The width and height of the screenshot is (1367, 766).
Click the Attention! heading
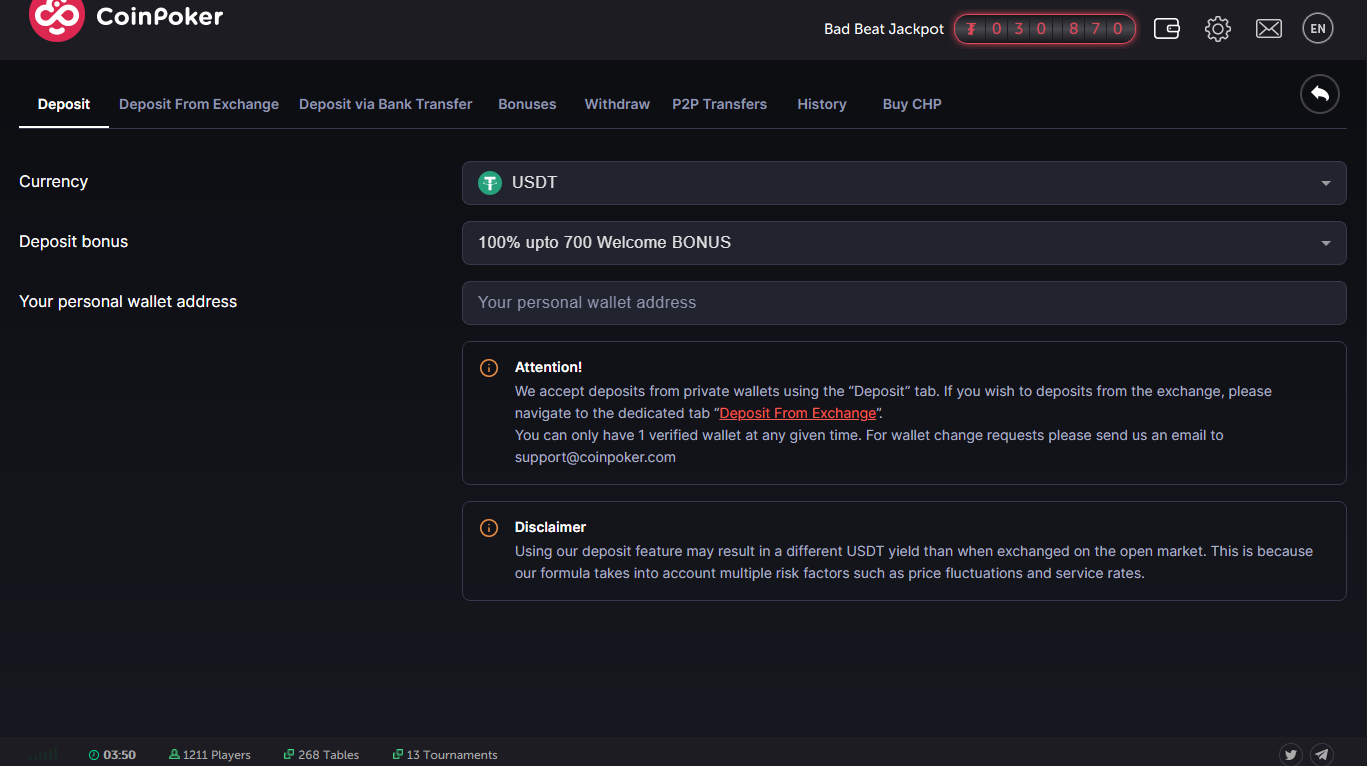548,367
